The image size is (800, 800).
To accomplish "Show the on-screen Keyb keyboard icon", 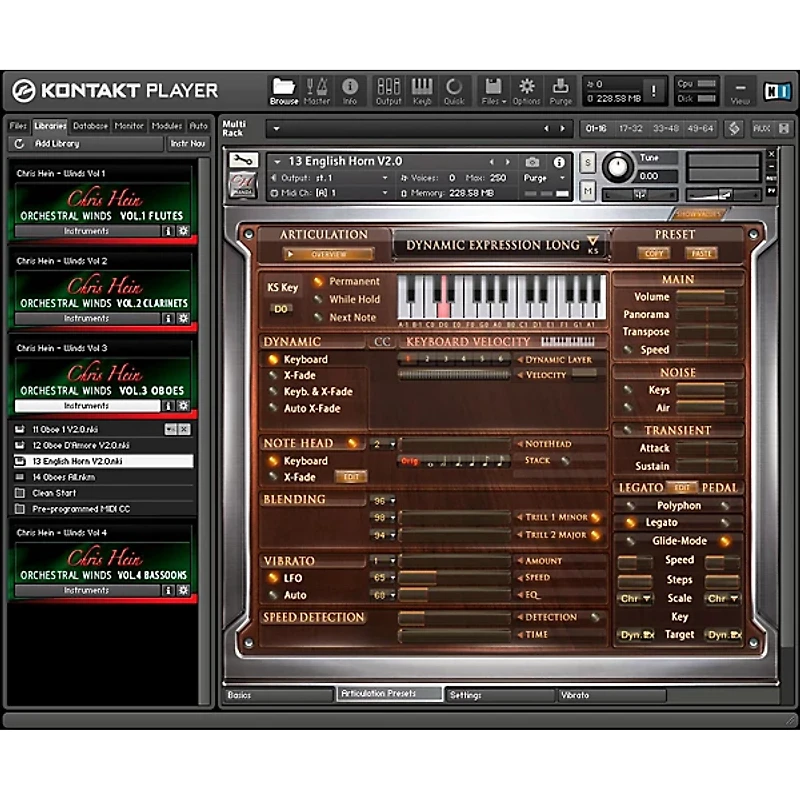I will coord(422,91).
